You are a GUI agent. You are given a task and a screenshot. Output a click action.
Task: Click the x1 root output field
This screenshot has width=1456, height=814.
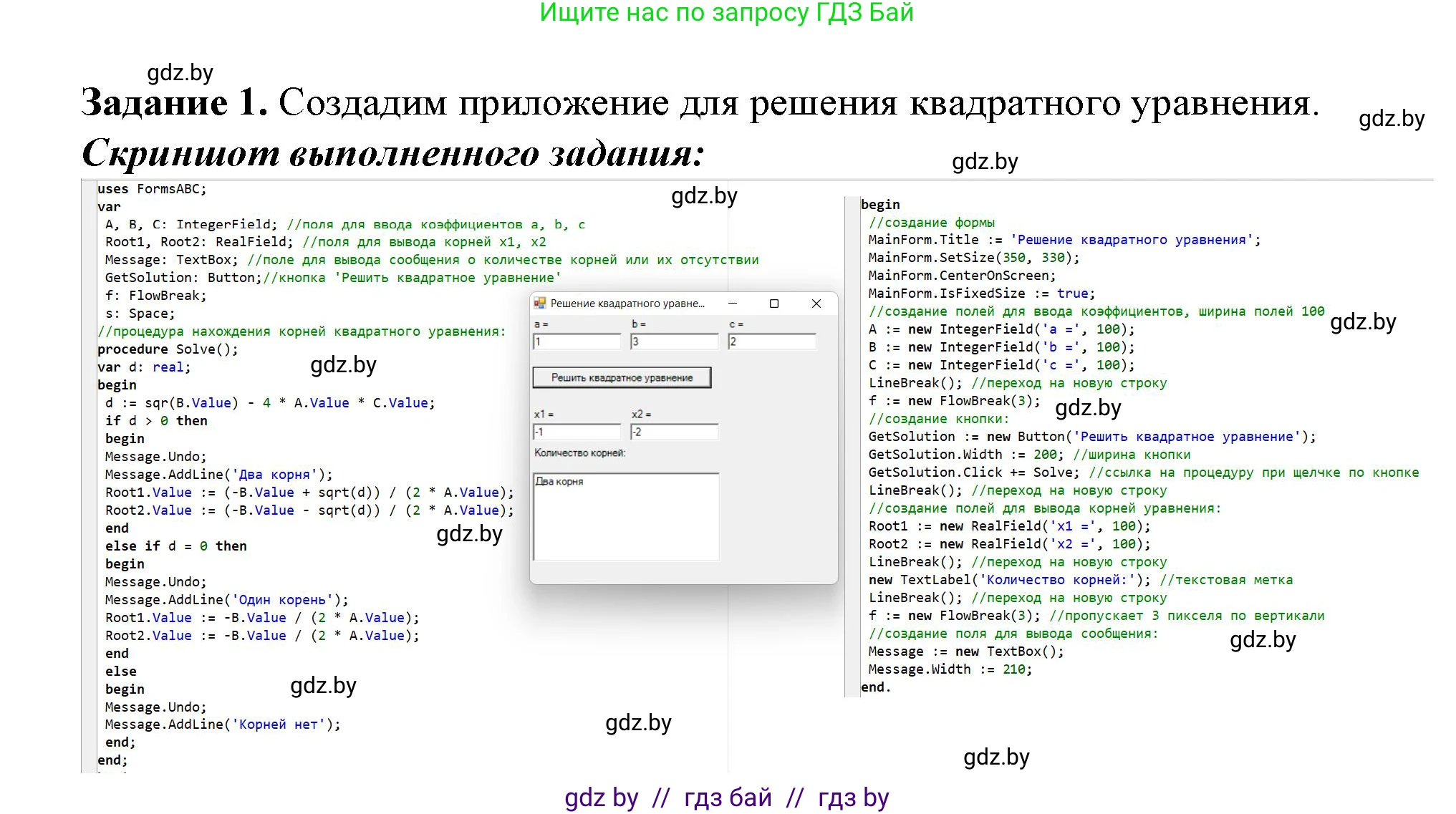[x=577, y=432]
